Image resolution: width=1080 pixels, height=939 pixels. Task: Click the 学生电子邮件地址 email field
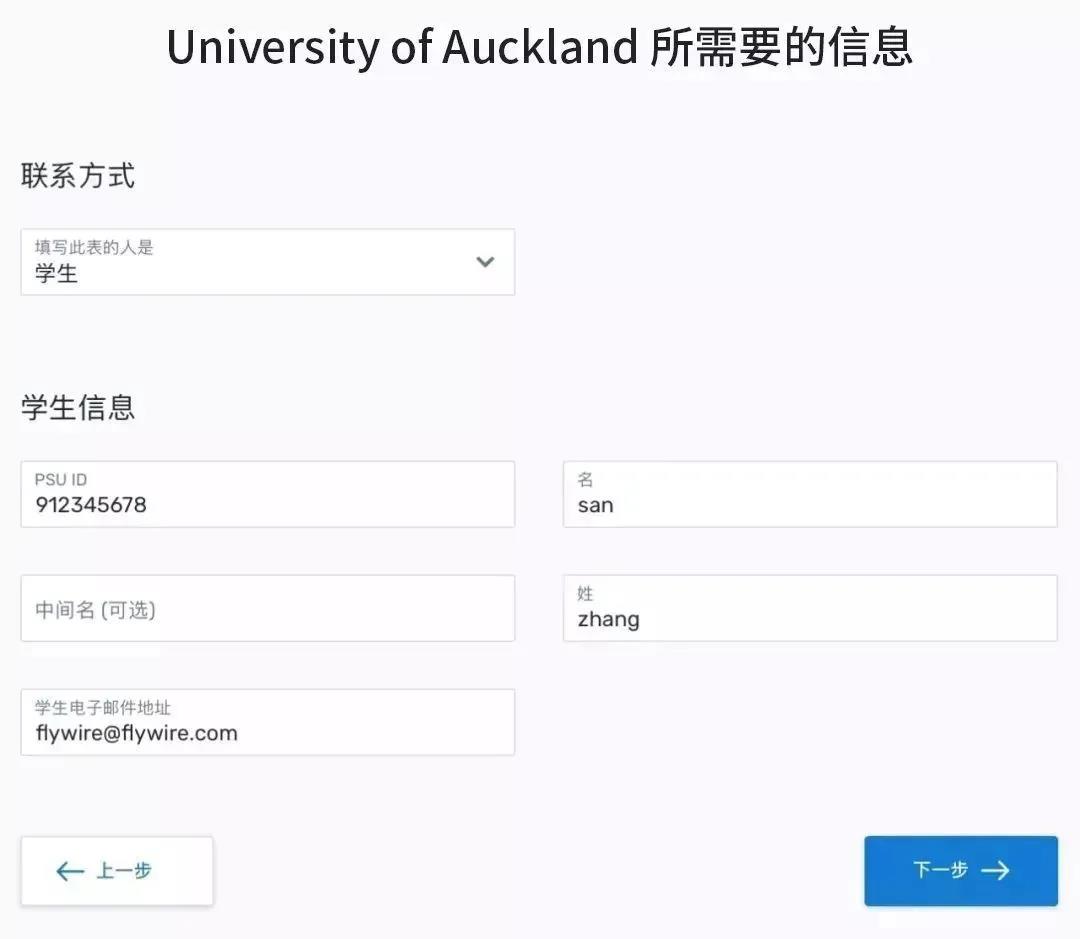click(x=268, y=722)
